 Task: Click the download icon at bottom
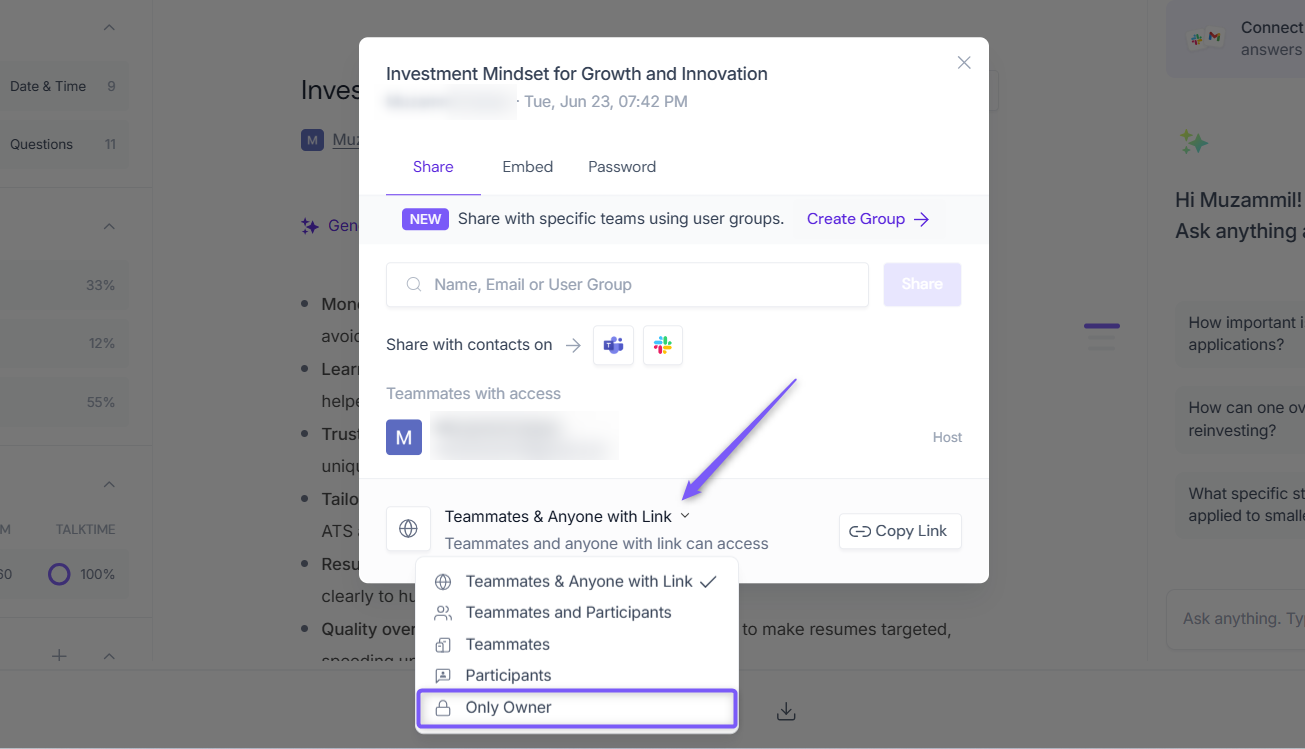coord(786,712)
